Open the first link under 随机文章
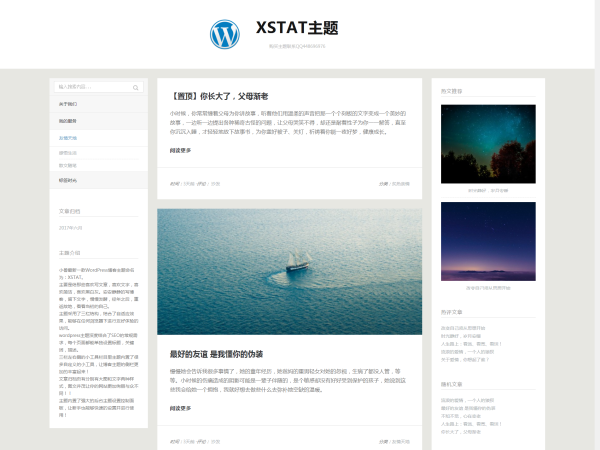Image resolution: width=600 pixels, height=450 pixels. pyautogui.click(x=462, y=399)
